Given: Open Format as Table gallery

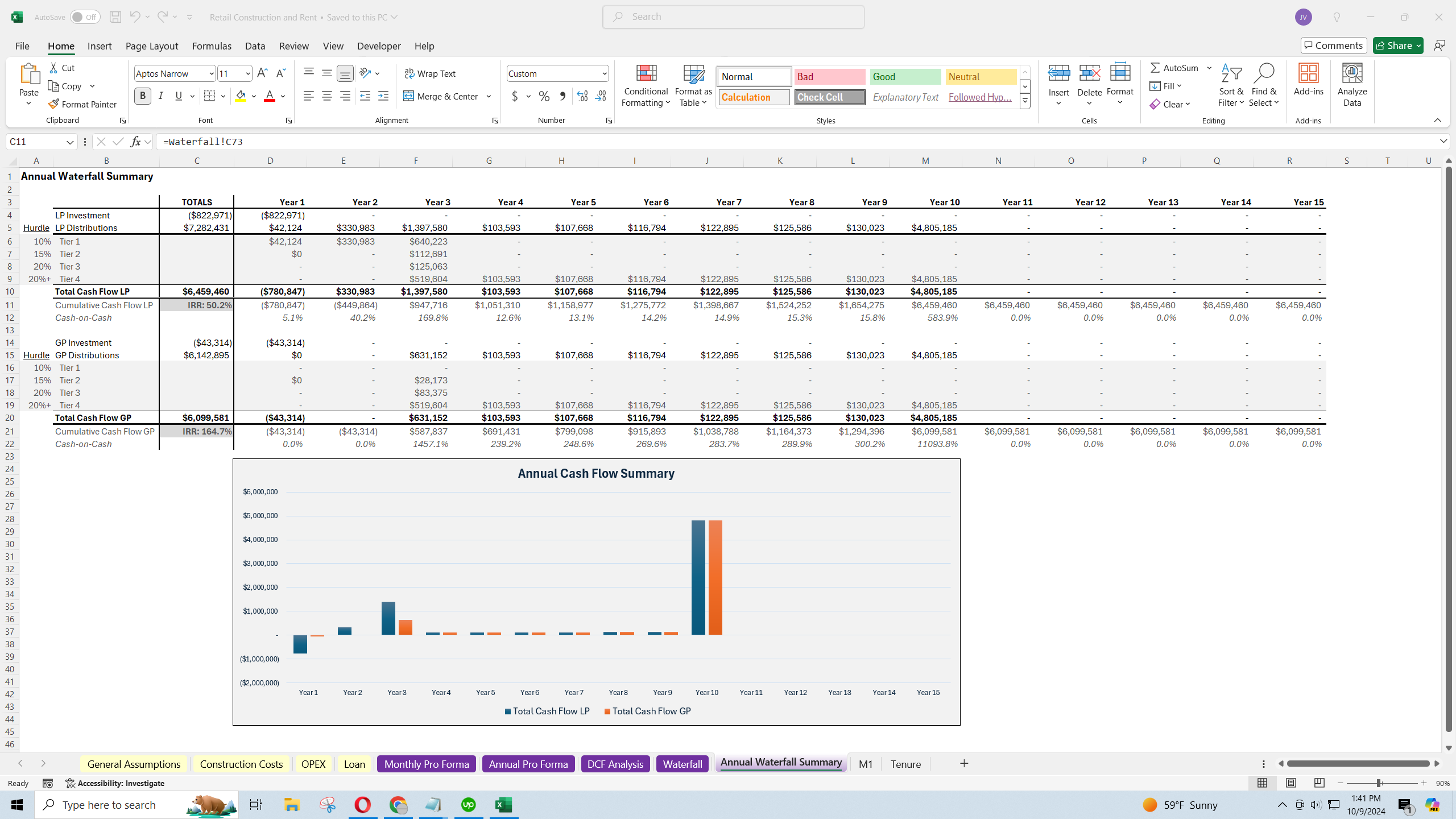Looking at the screenshot, I should (x=693, y=85).
